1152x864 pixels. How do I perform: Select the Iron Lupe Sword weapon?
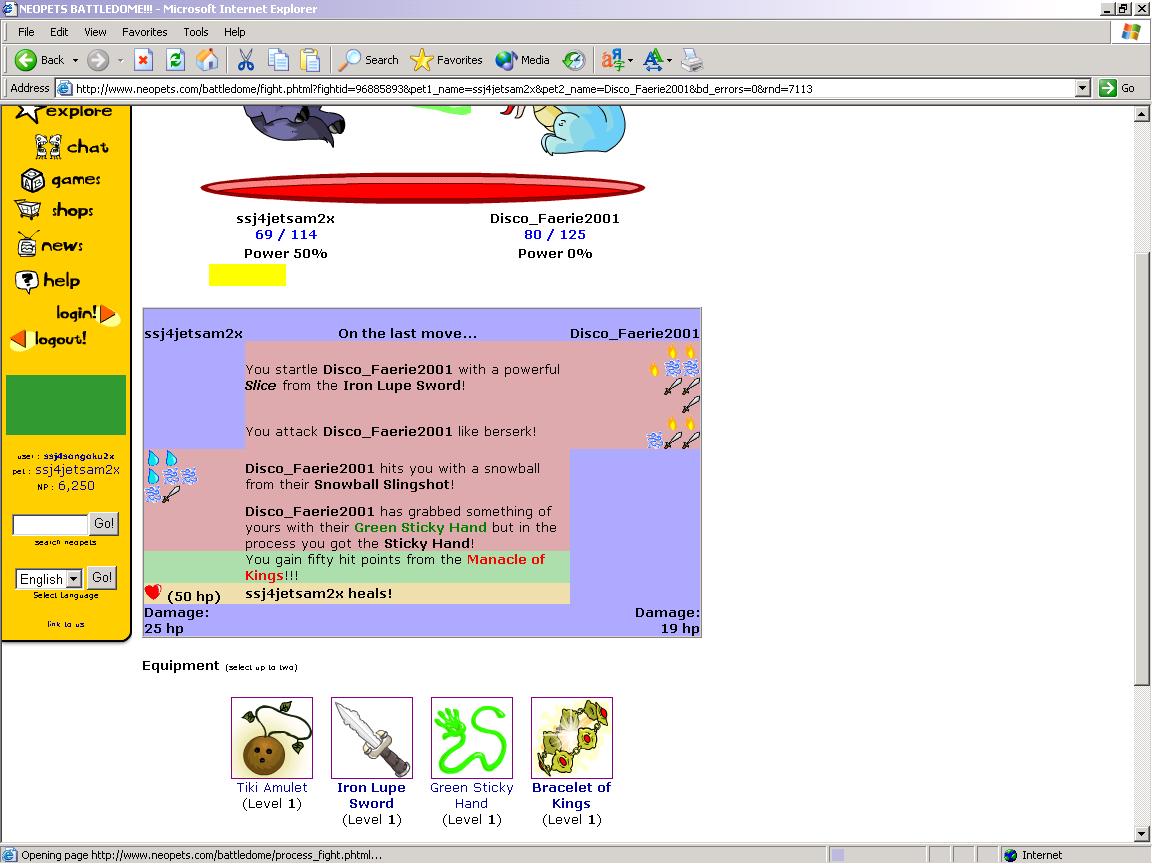click(371, 738)
